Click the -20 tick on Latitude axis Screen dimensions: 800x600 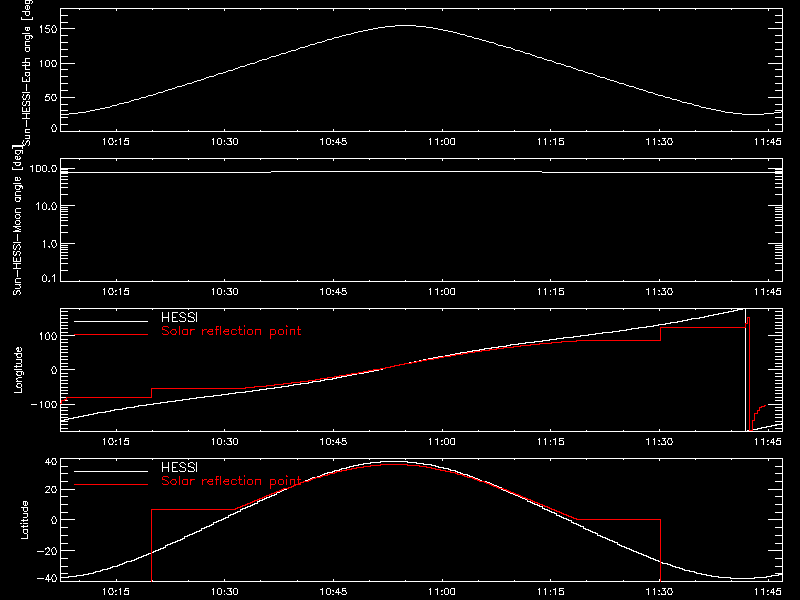point(47,551)
